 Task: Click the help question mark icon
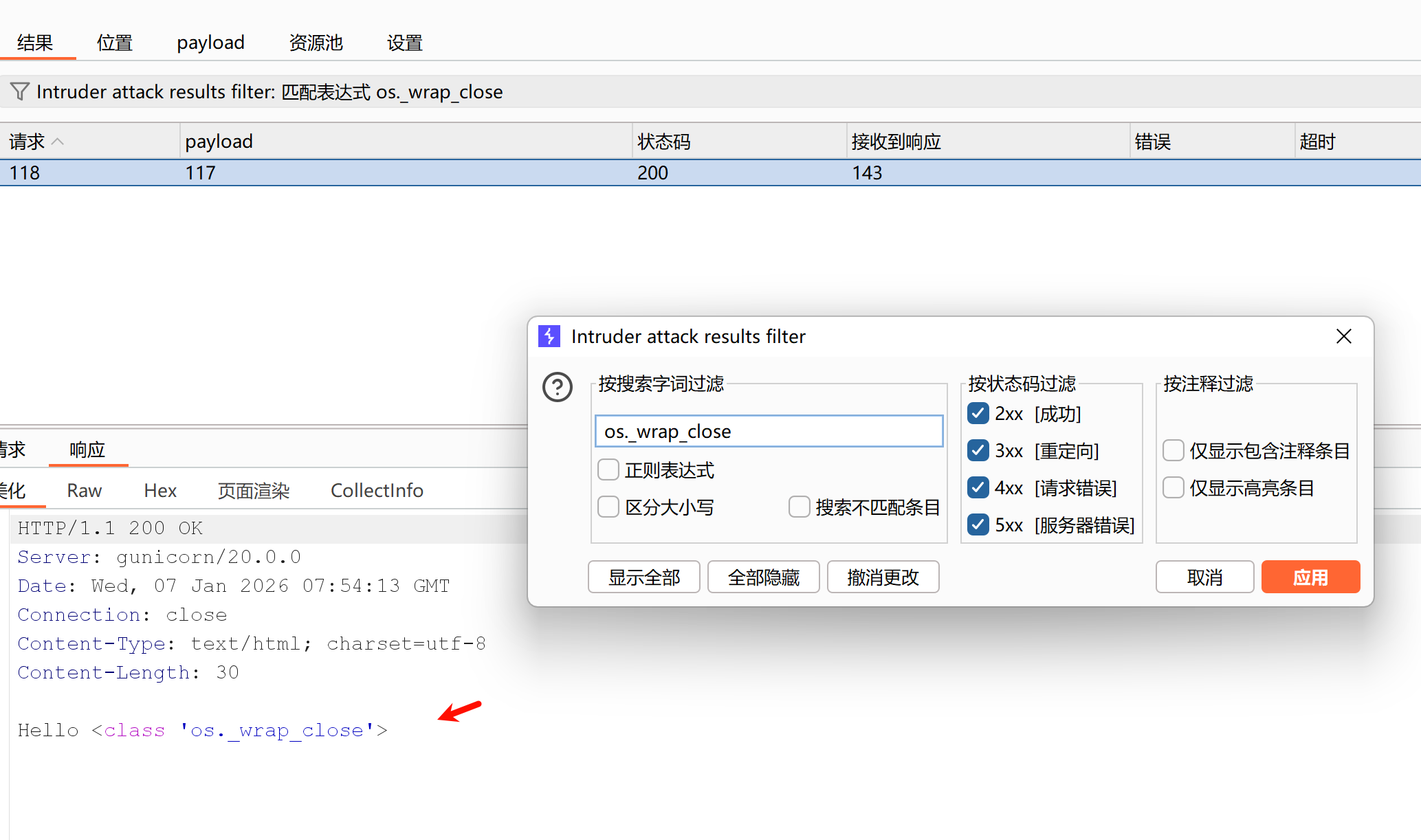click(557, 387)
